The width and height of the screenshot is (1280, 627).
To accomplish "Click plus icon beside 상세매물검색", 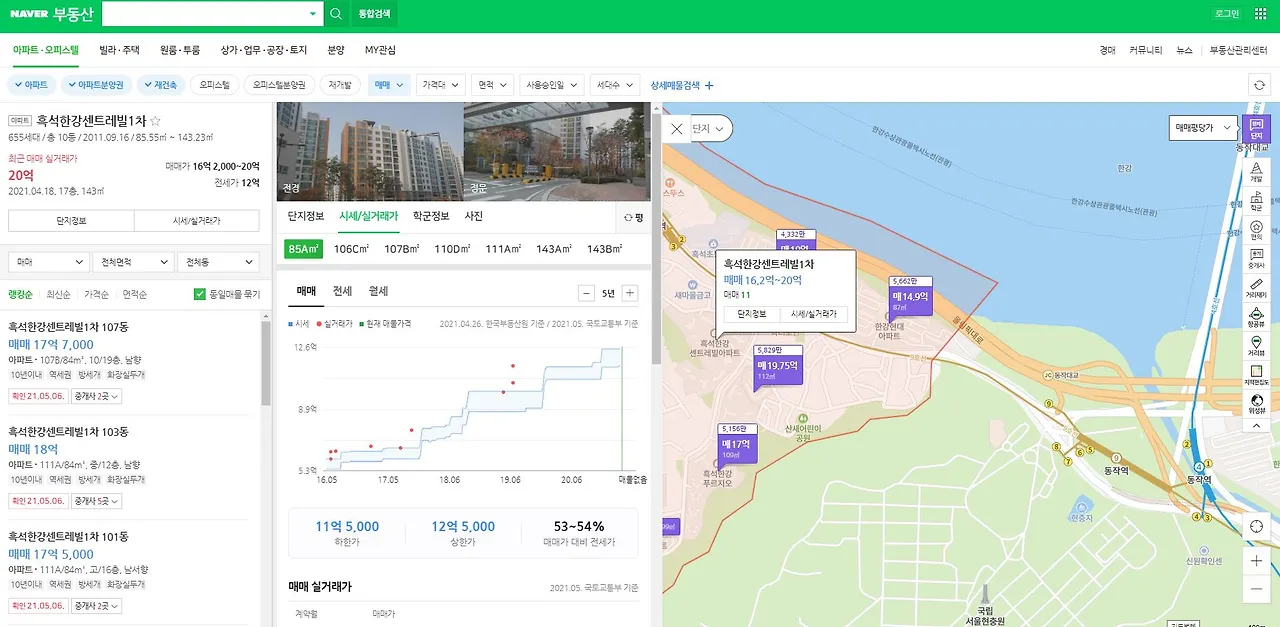I will tap(709, 86).
